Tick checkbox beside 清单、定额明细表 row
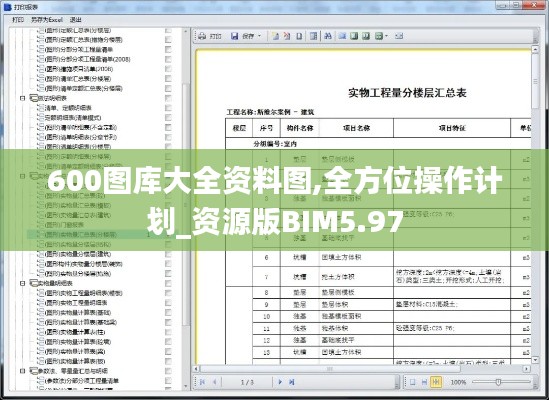This screenshot has height=400, width=549. tap(168, 108)
